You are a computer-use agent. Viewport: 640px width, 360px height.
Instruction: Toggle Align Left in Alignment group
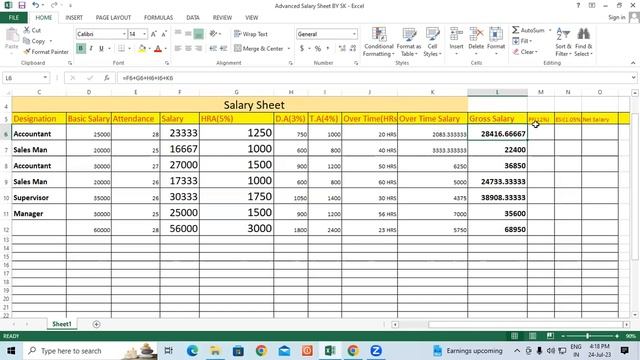[x=178, y=49]
